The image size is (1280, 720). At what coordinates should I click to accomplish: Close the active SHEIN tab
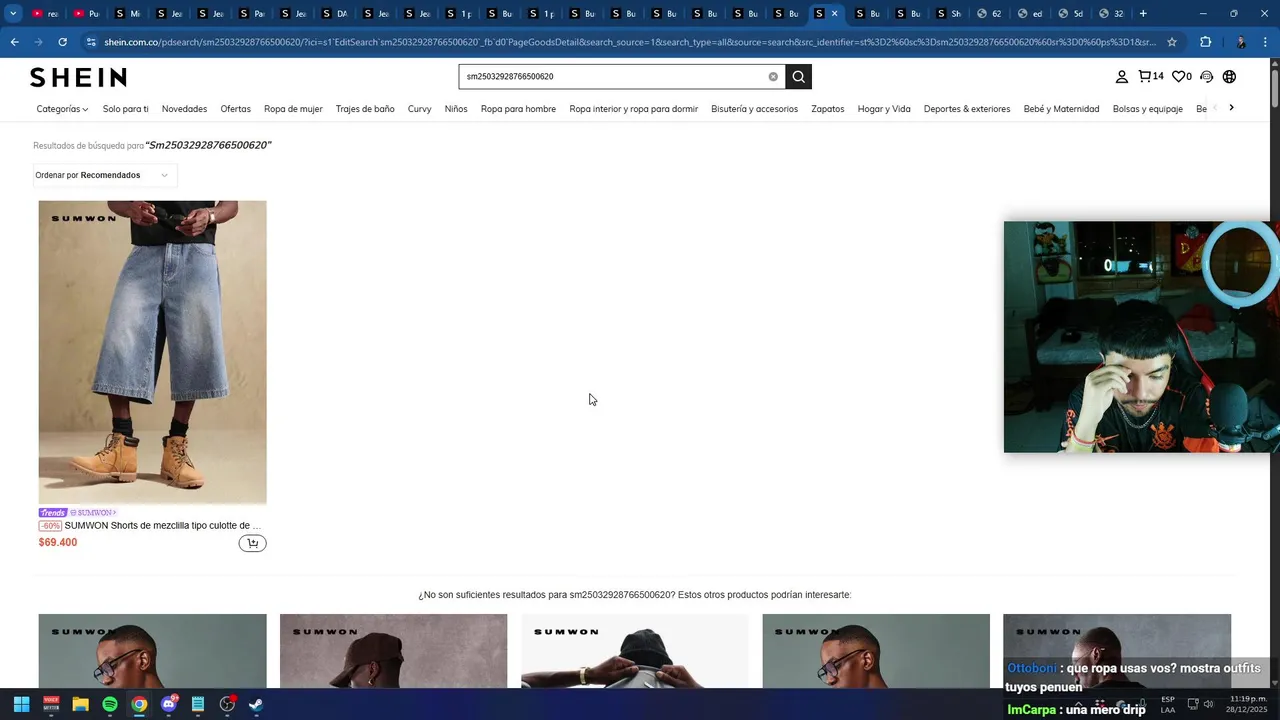pyautogui.click(x=835, y=13)
